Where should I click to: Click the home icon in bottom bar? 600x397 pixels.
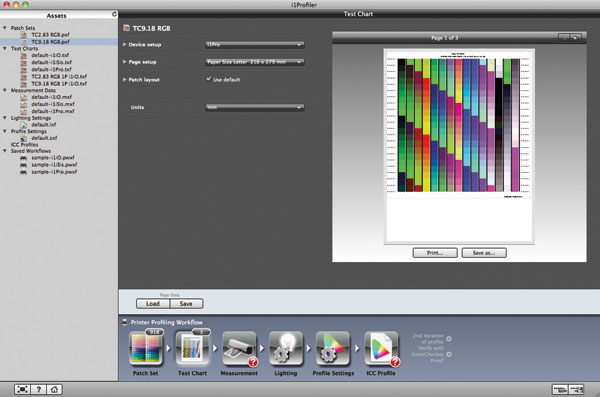pos(54,389)
